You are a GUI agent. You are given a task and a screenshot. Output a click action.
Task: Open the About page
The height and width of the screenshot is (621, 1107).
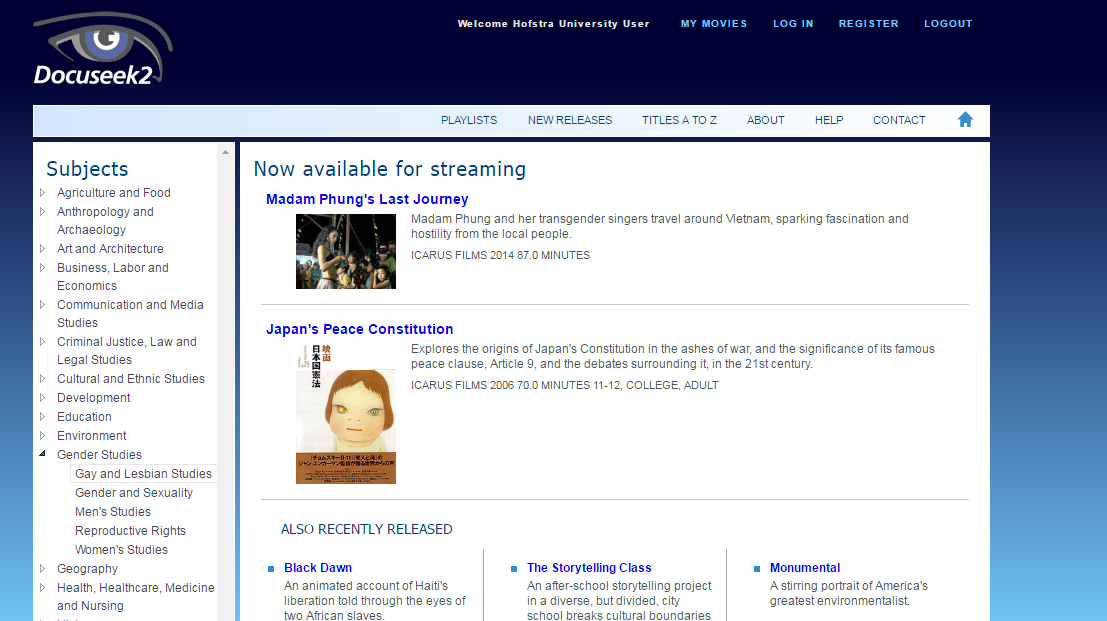[x=765, y=120]
